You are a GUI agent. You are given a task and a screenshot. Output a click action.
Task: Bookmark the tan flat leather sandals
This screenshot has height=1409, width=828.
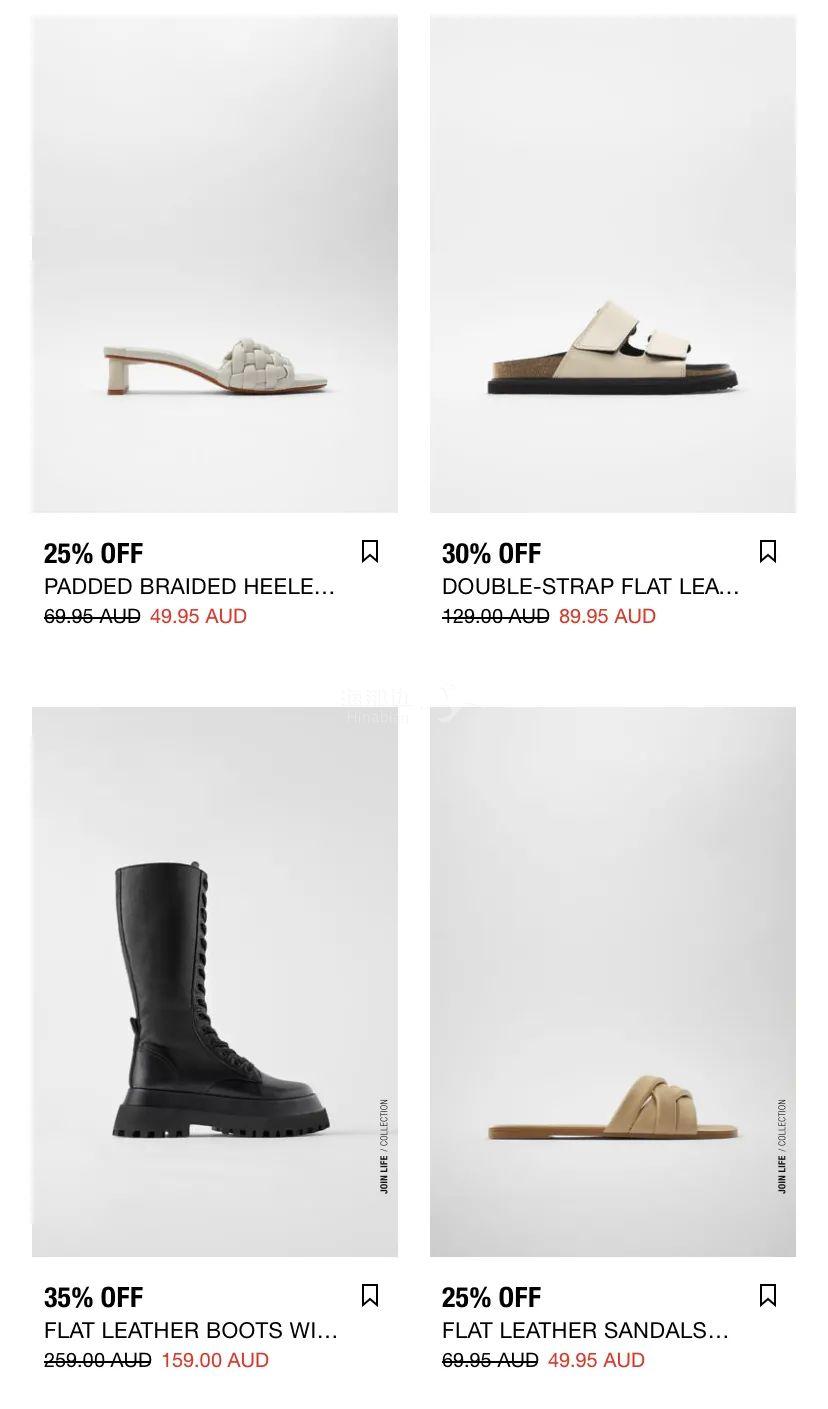click(768, 1296)
